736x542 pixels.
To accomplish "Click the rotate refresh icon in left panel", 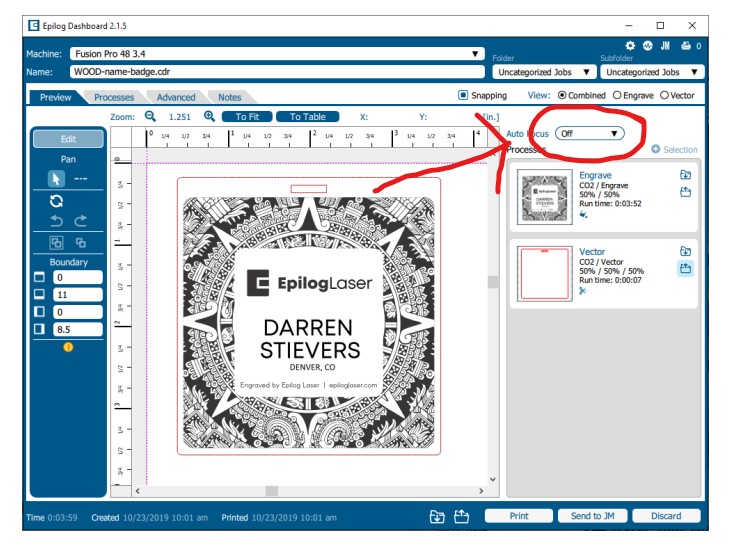I will click(x=57, y=201).
